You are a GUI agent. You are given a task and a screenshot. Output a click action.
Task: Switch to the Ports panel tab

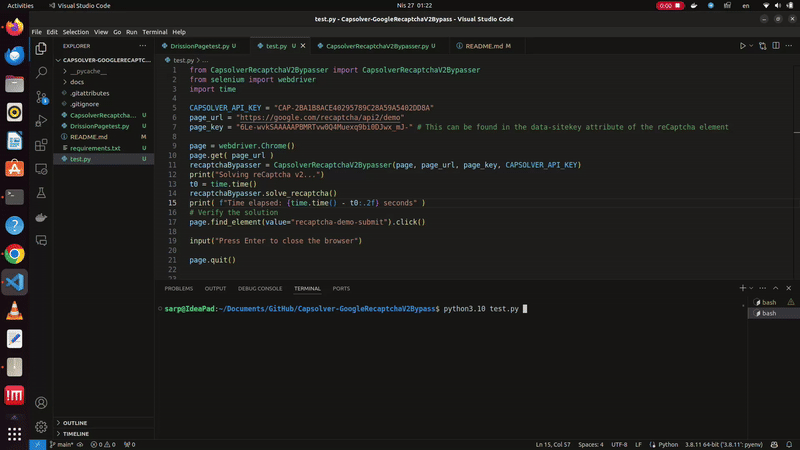pyautogui.click(x=341, y=288)
